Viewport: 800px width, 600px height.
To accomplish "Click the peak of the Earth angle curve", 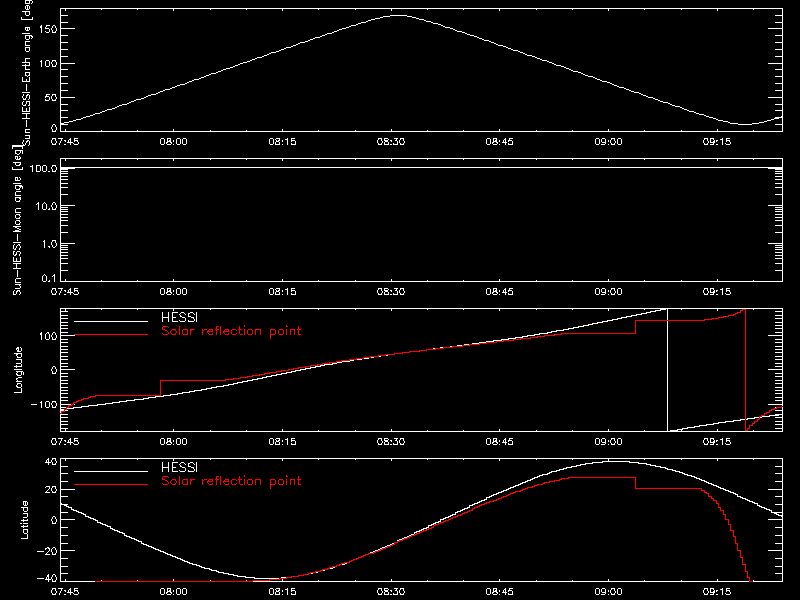I will point(398,15).
